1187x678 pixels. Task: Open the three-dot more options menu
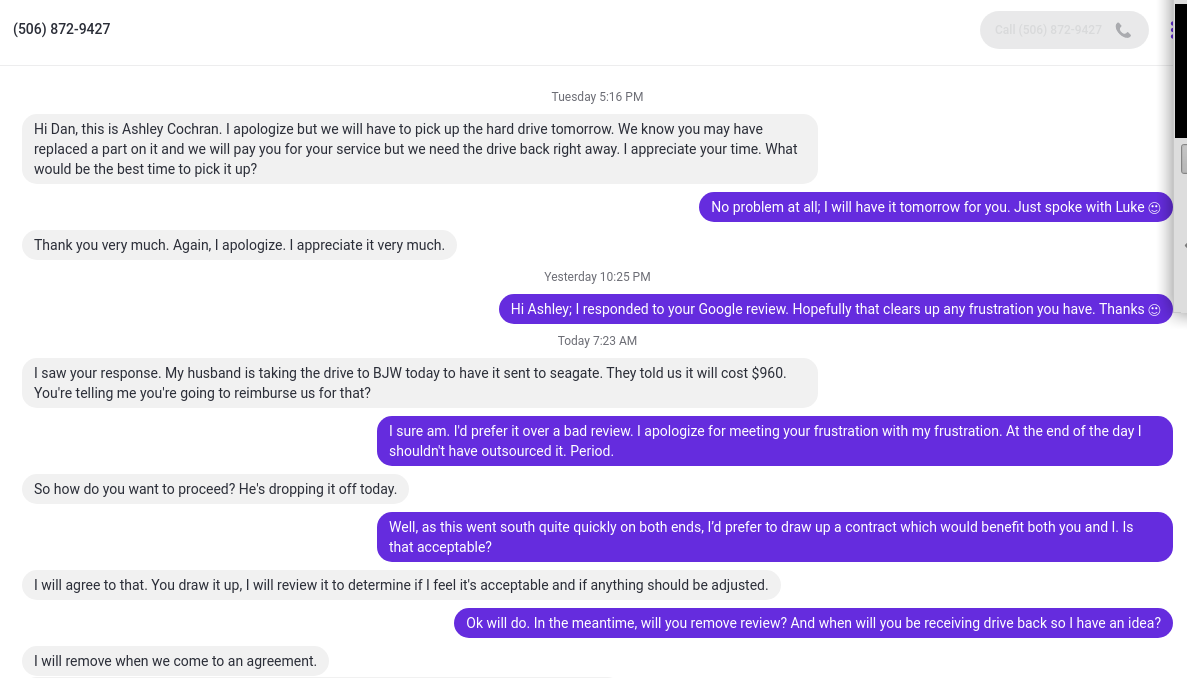click(x=1170, y=30)
